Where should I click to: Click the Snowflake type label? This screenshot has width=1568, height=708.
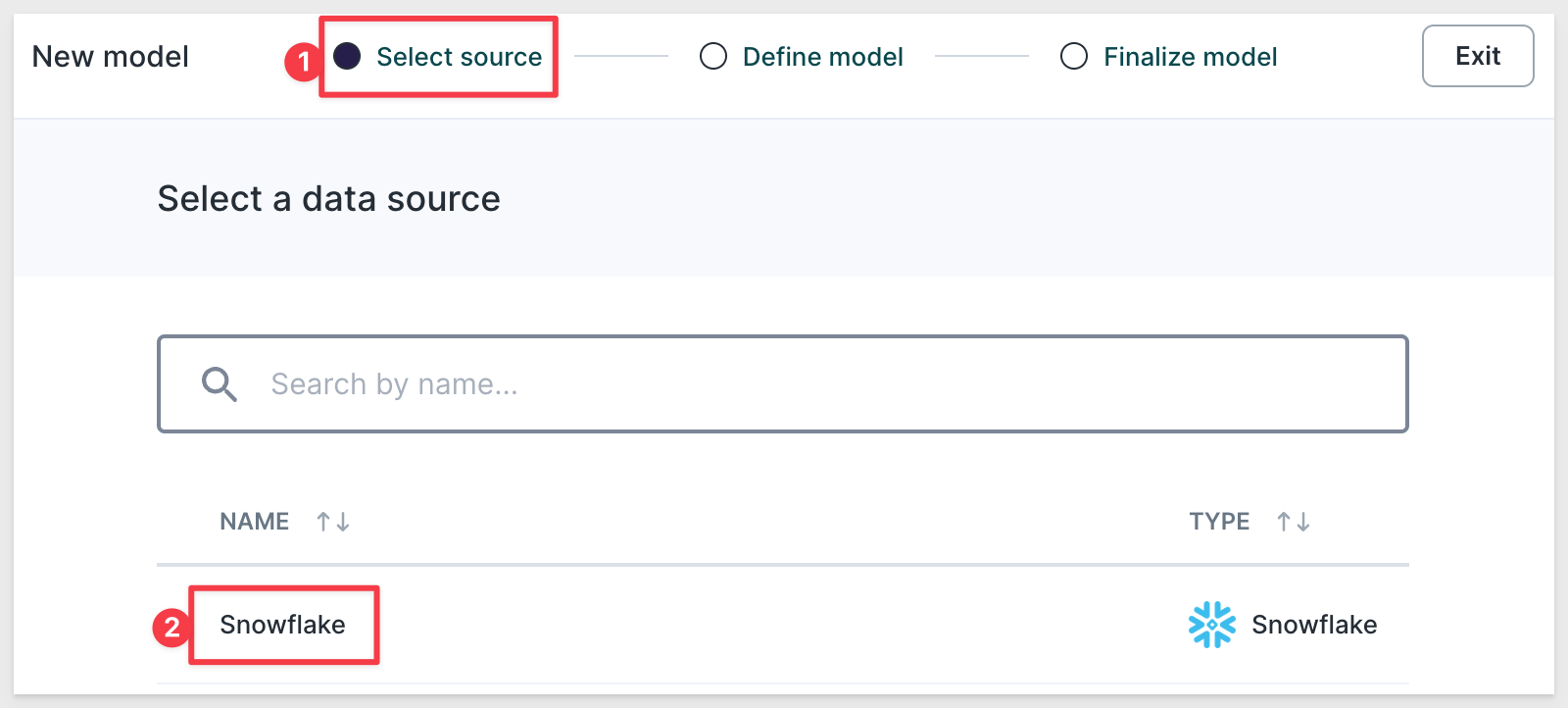[x=1314, y=625]
